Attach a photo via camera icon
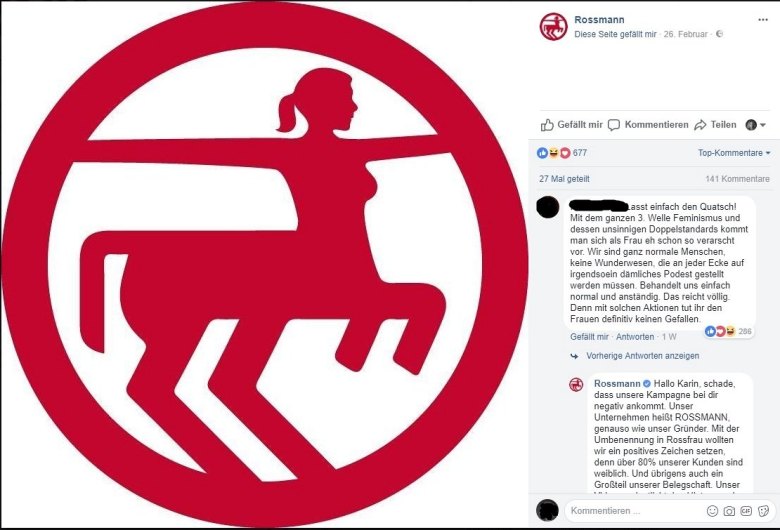Screen dimensions: 780x530 [x=729, y=511]
